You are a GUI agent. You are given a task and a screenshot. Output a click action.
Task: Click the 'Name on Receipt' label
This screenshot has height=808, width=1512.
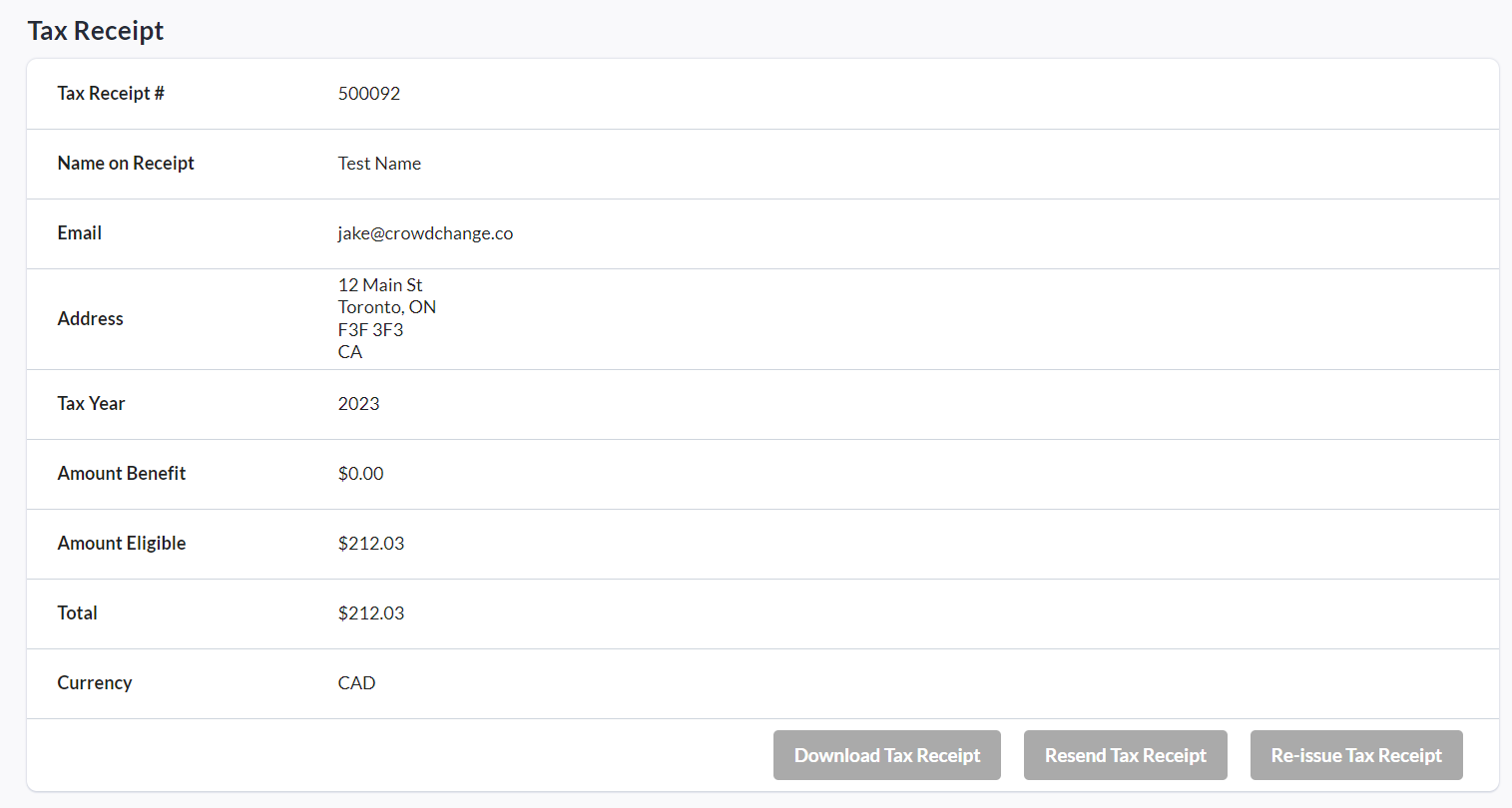pyautogui.click(x=126, y=164)
